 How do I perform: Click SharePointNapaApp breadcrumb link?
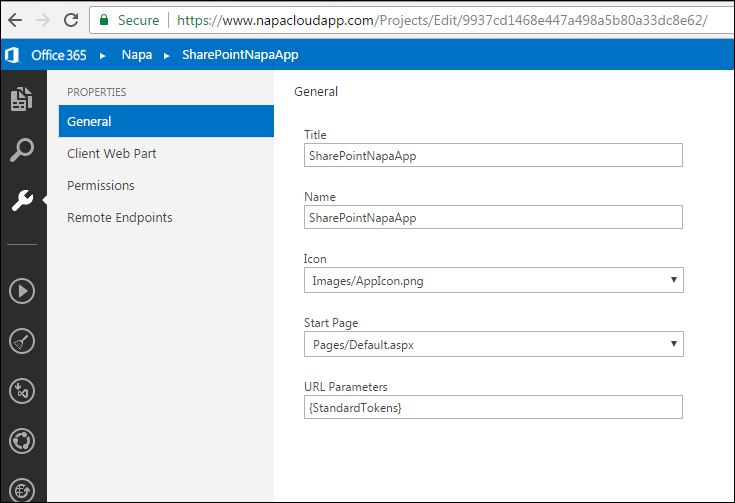pyautogui.click(x=240, y=55)
